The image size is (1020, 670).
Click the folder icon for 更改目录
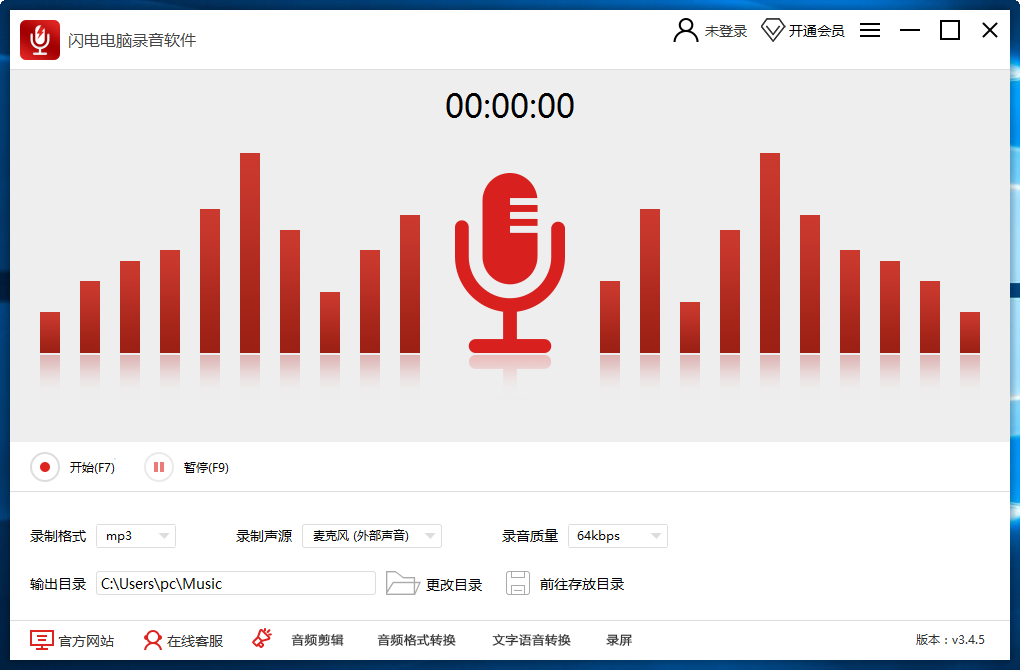(403, 582)
